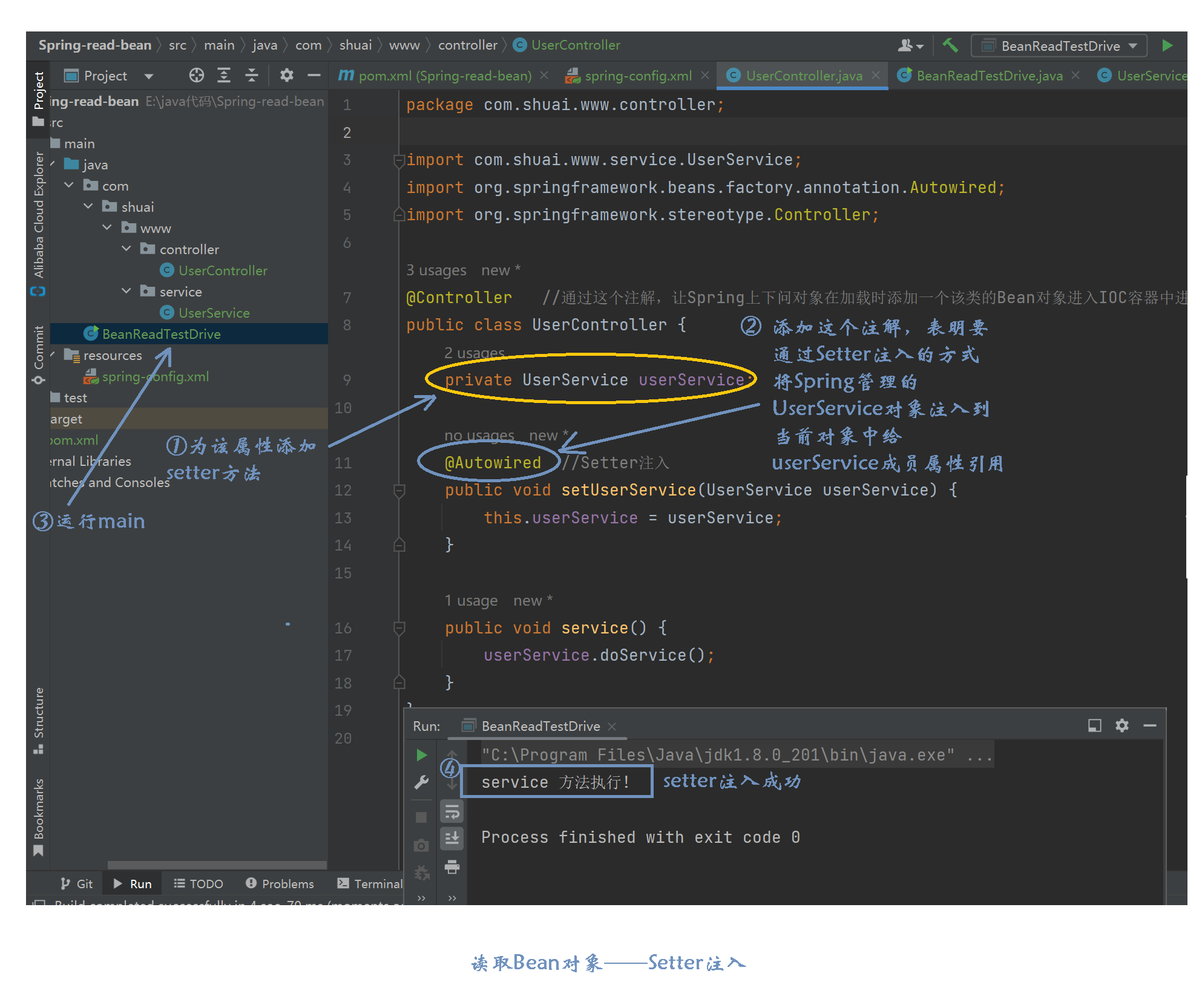Viewport: 1202px width, 1008px height.
Task: Run the project with the green play icon
Action: [1168, 45]
